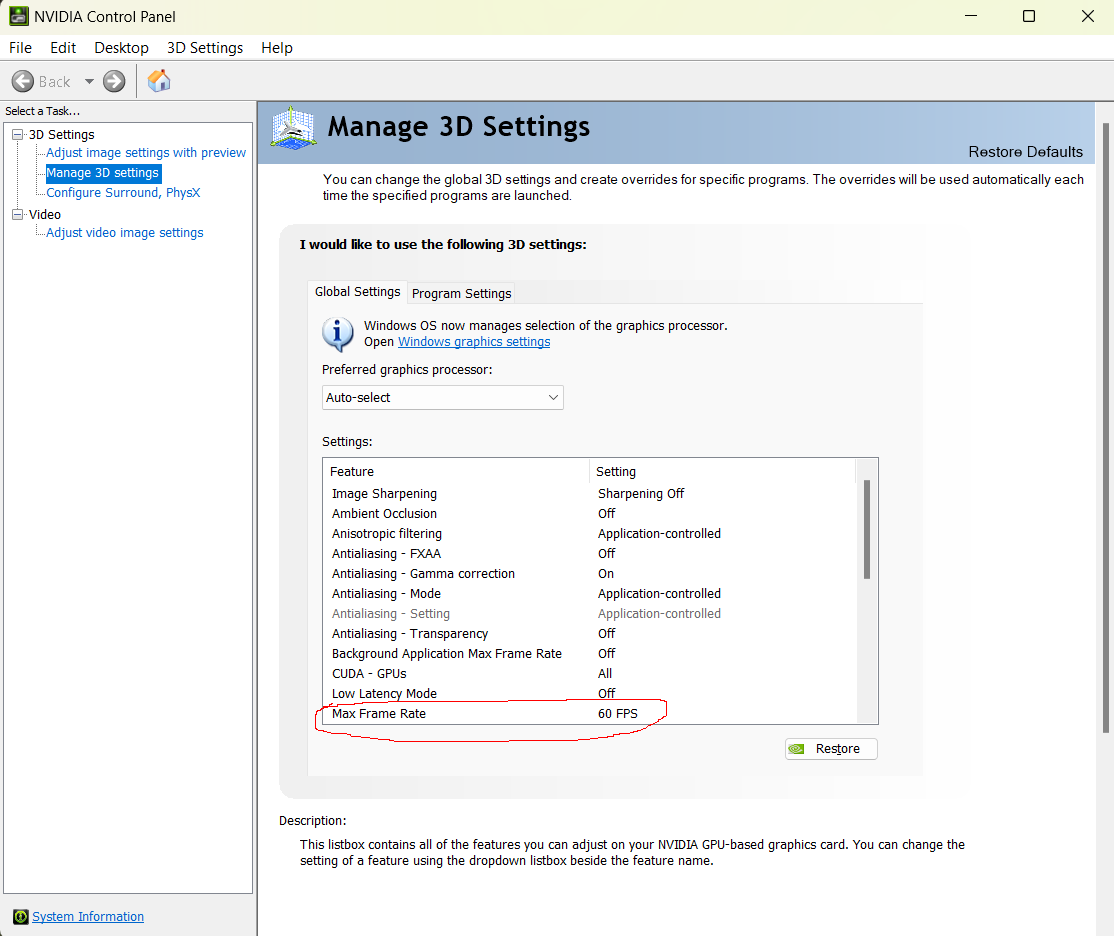Click the Restore button

831,748
